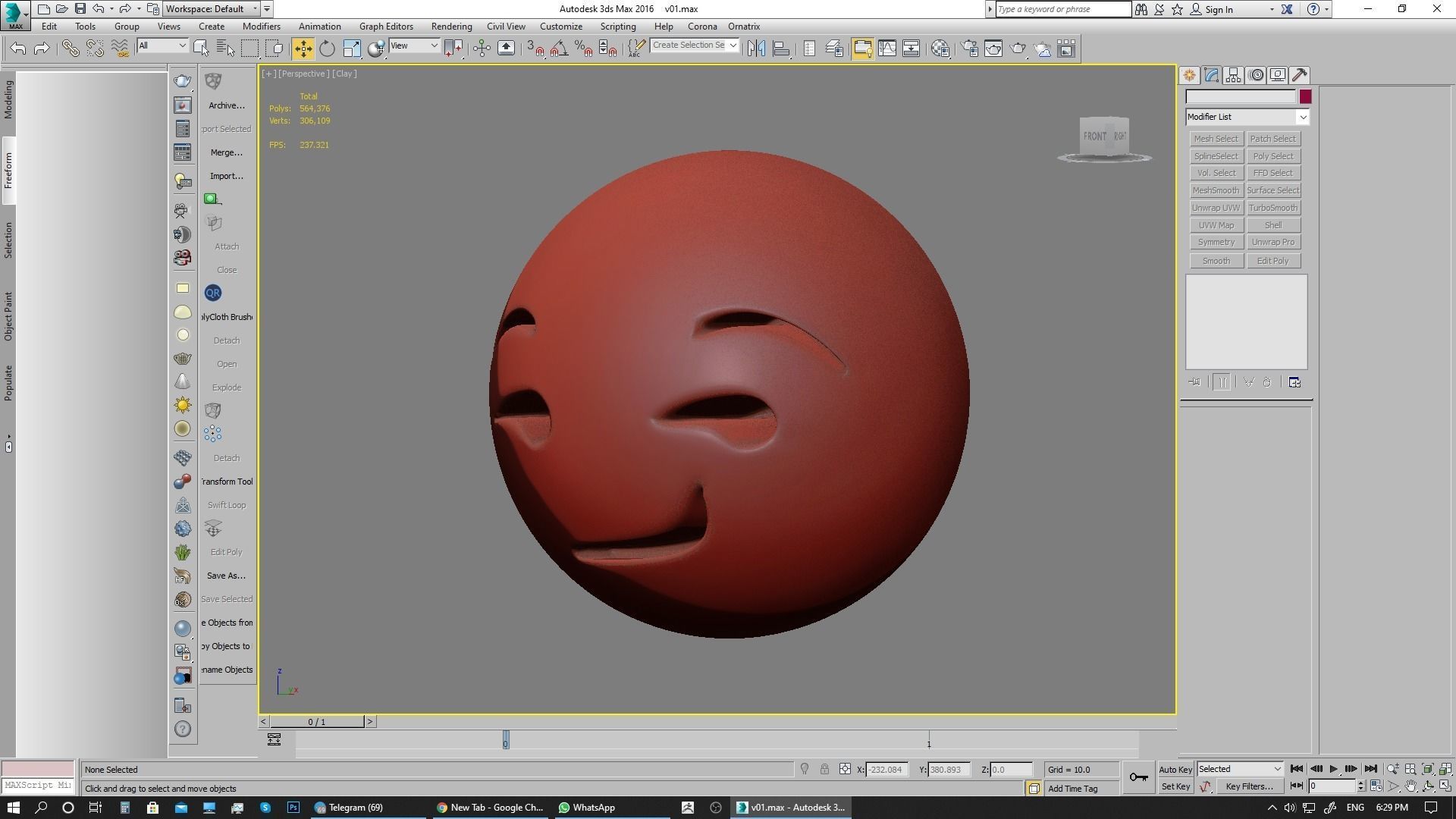Open the Graph Editors menu
Screen dimensions: 1456x819
[386, 27]
